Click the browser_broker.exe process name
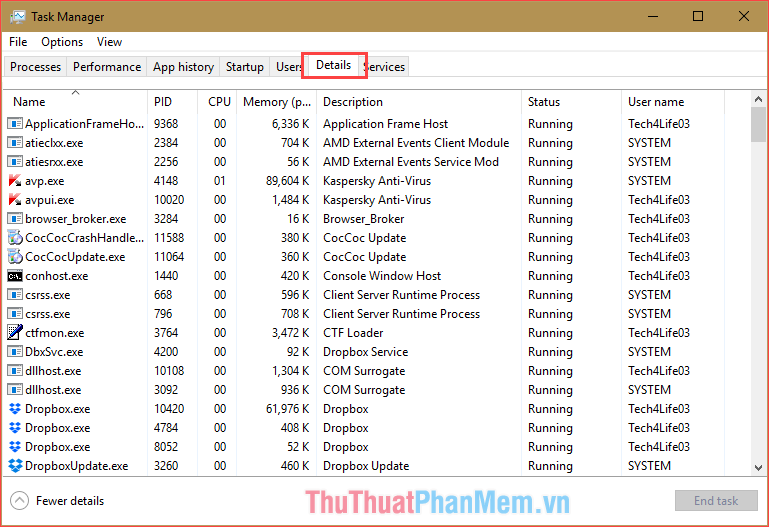The height and width of the screenshot is (527, 769). click(x=76, y=219)
